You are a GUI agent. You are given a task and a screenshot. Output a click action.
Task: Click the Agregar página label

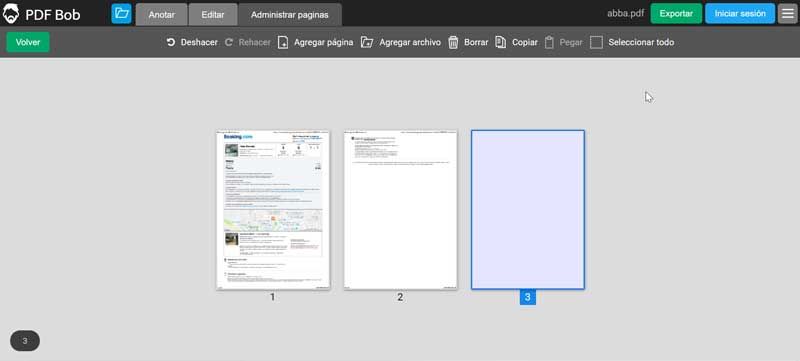coord(323,42)
